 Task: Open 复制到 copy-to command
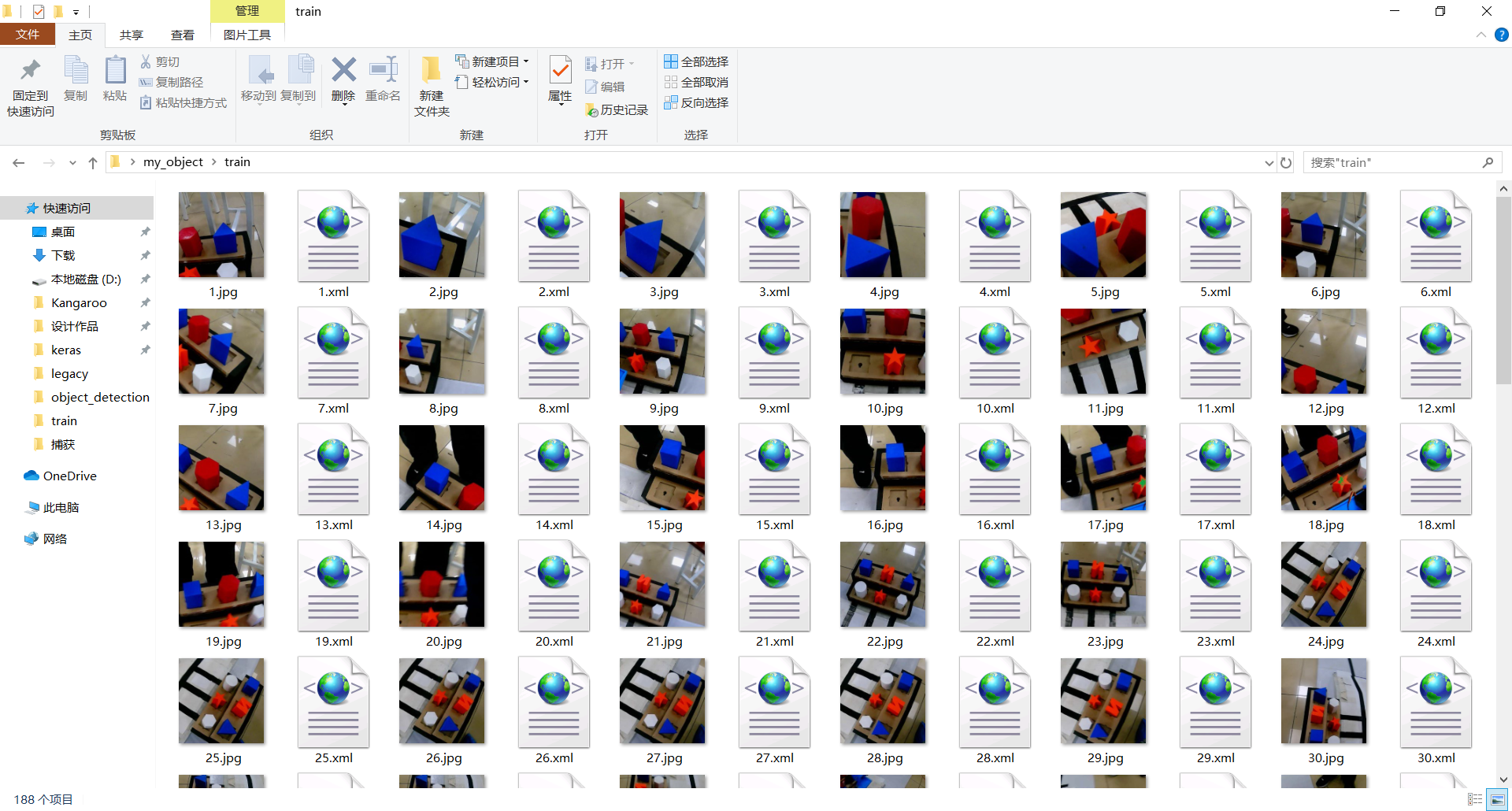pyautogui.click(x=298, y=79)
